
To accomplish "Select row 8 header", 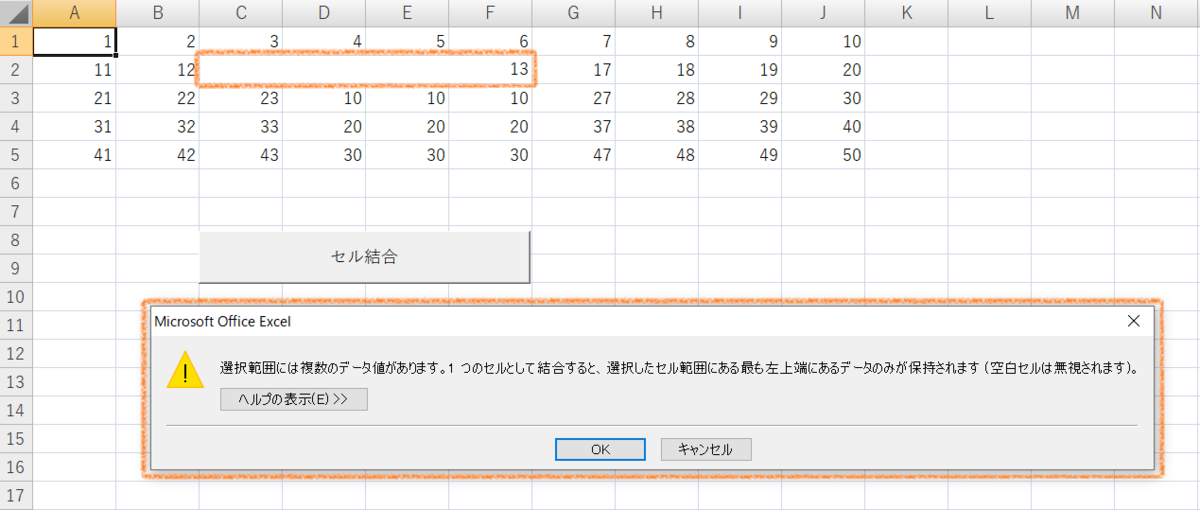I will 16,240.
